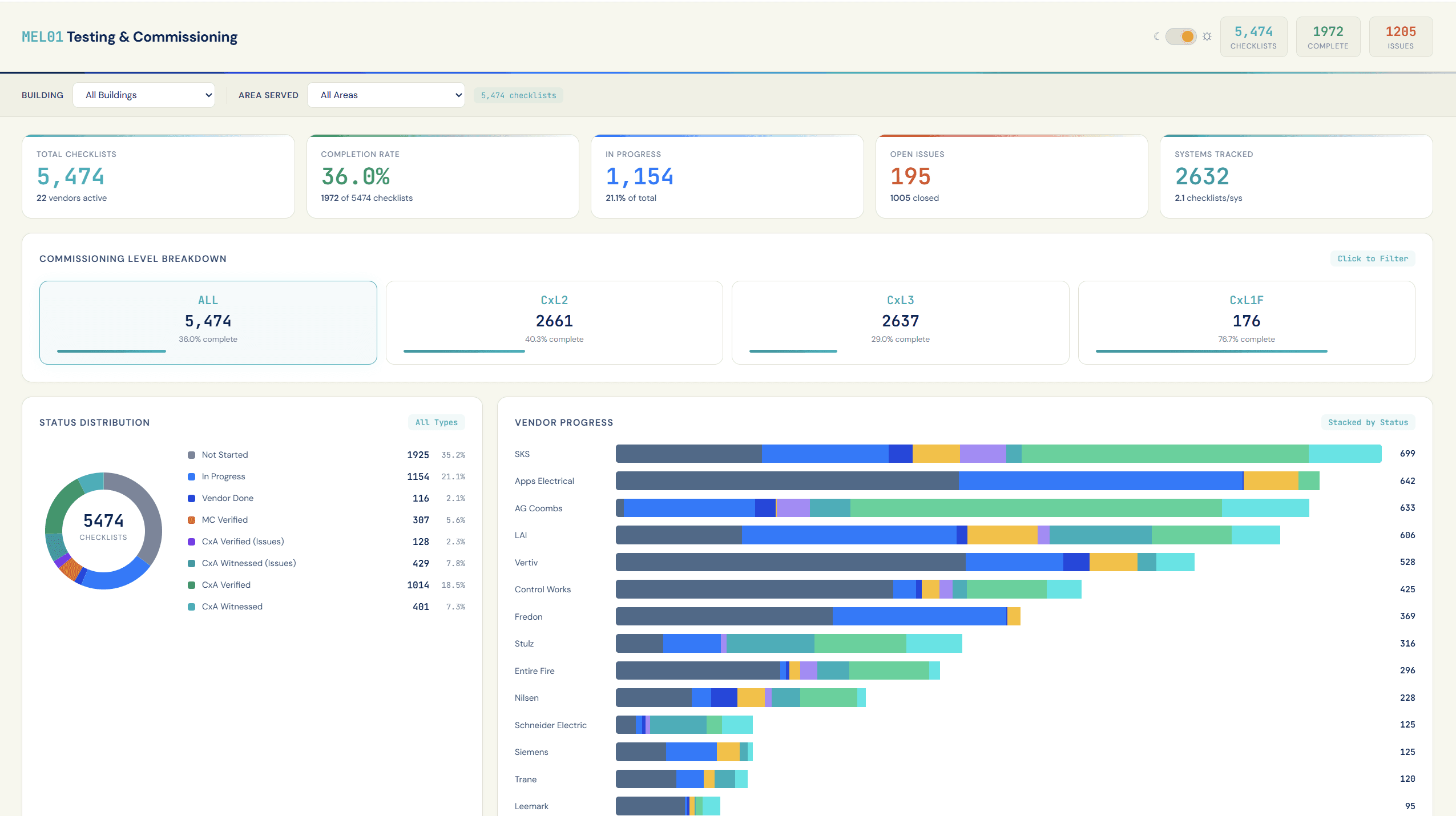Click the '1005 closed' text
1456x816 pixels.
pyautogui.click(x=914, y=198)
